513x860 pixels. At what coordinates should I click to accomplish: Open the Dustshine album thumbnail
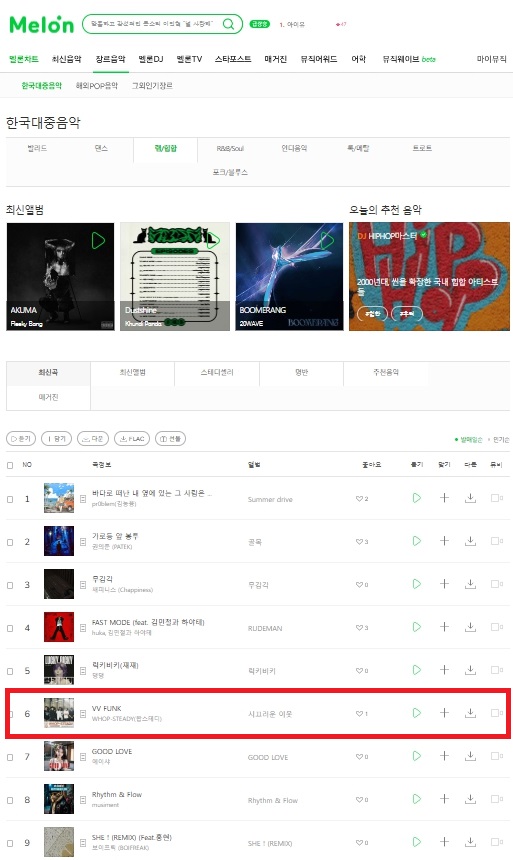pos(175,276)
